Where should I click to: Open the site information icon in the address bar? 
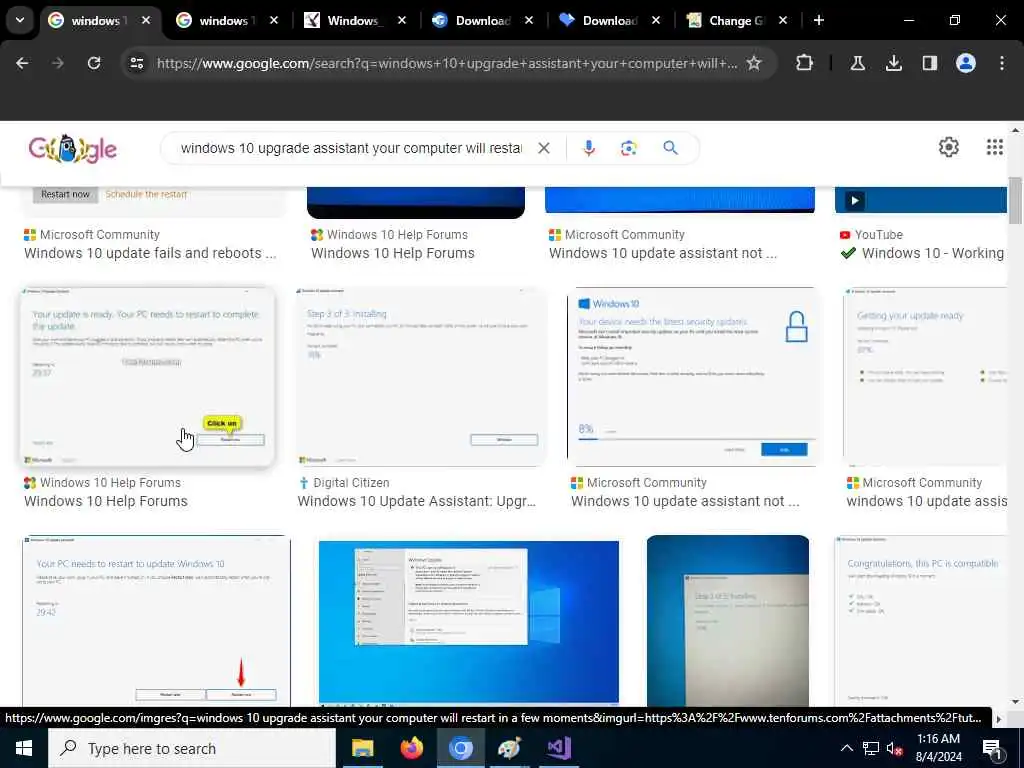[x=136, y=63]
